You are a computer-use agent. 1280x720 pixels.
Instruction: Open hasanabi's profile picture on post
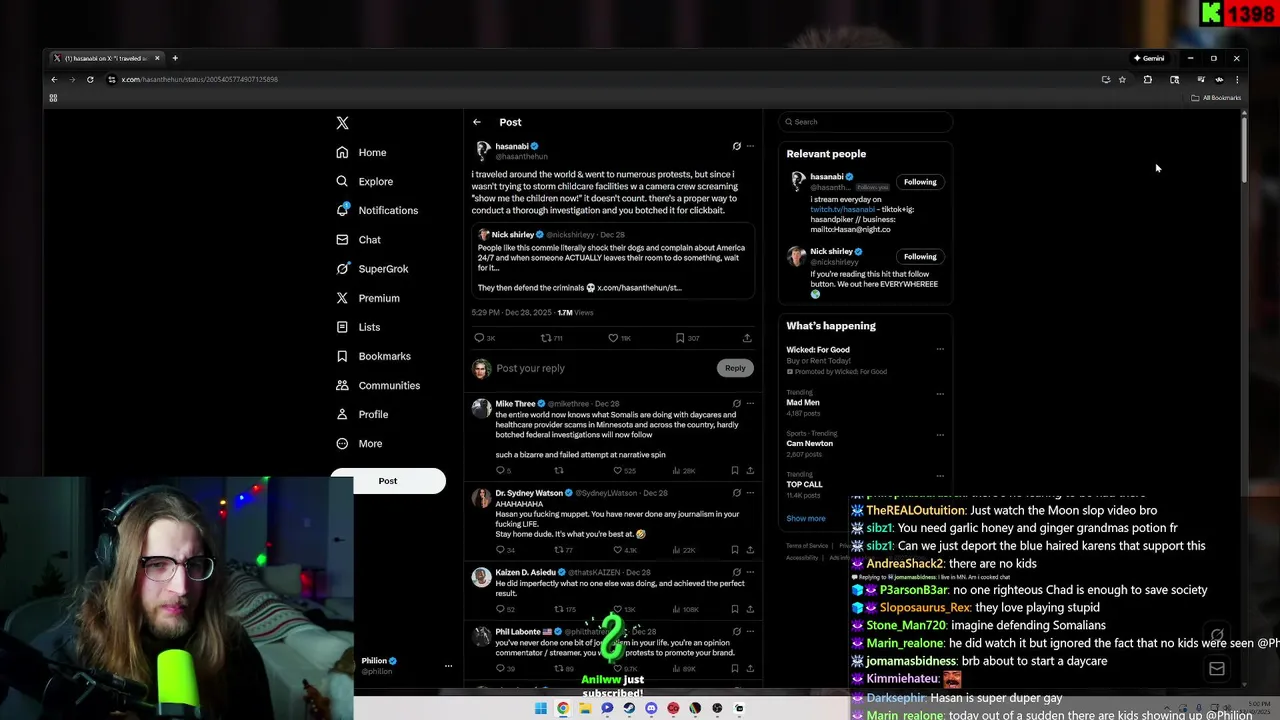pyautogui.click(x=483, y=150)
